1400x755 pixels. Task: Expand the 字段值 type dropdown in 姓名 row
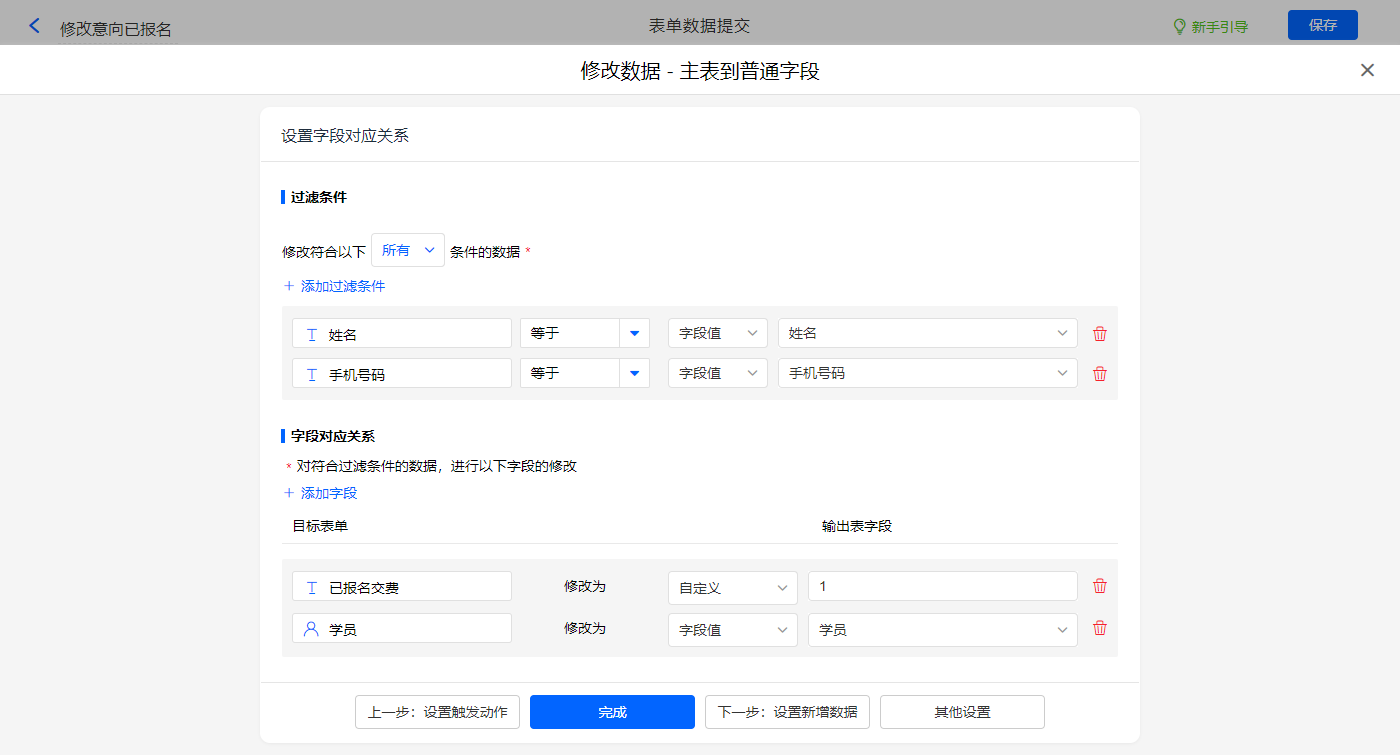[x=717, y=333]
